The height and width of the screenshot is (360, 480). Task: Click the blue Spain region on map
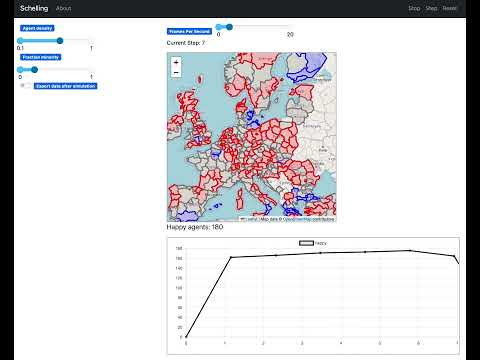(x=187, y=216)
